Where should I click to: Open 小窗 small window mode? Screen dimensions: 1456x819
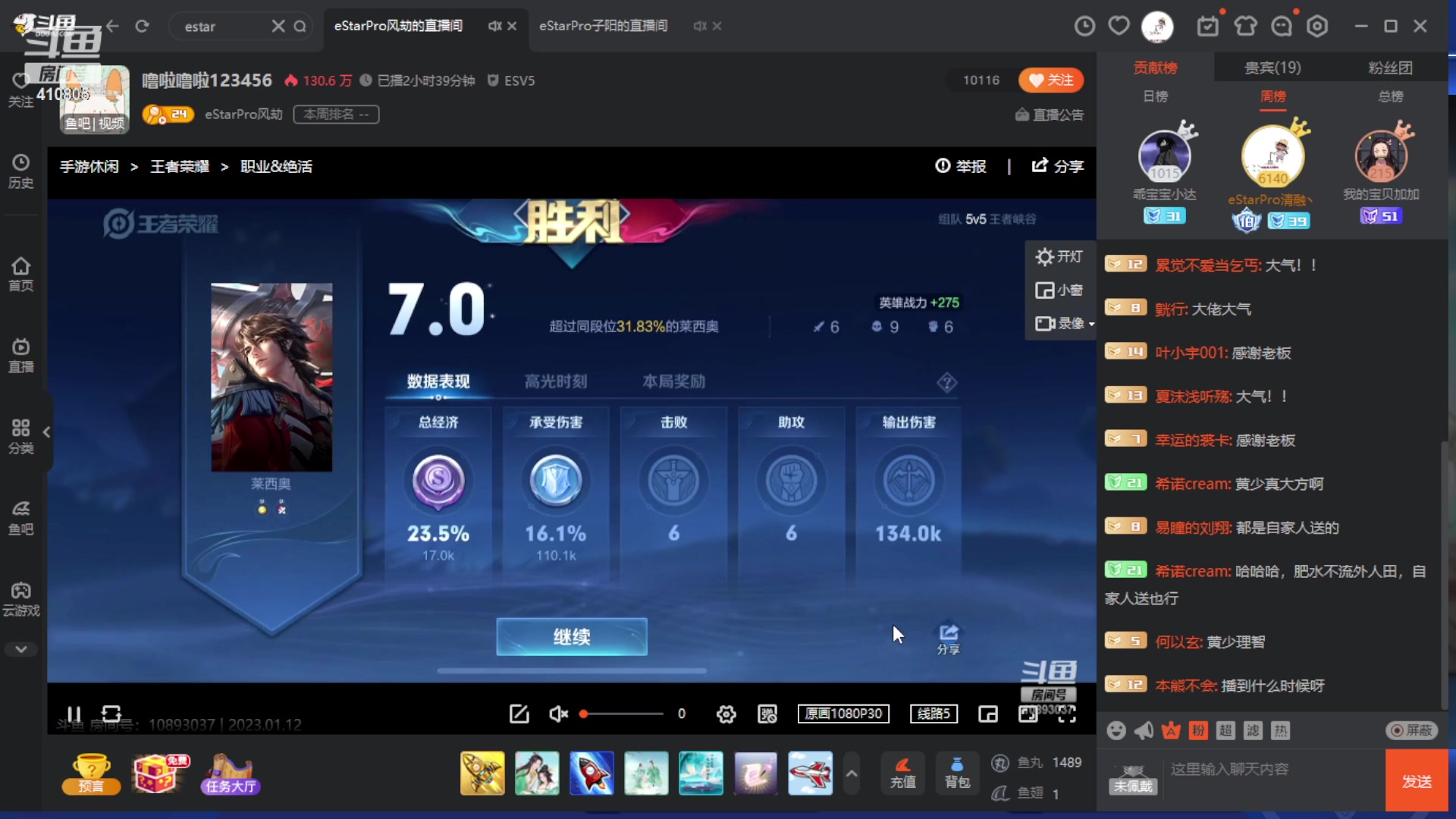tap(1060, 290)
